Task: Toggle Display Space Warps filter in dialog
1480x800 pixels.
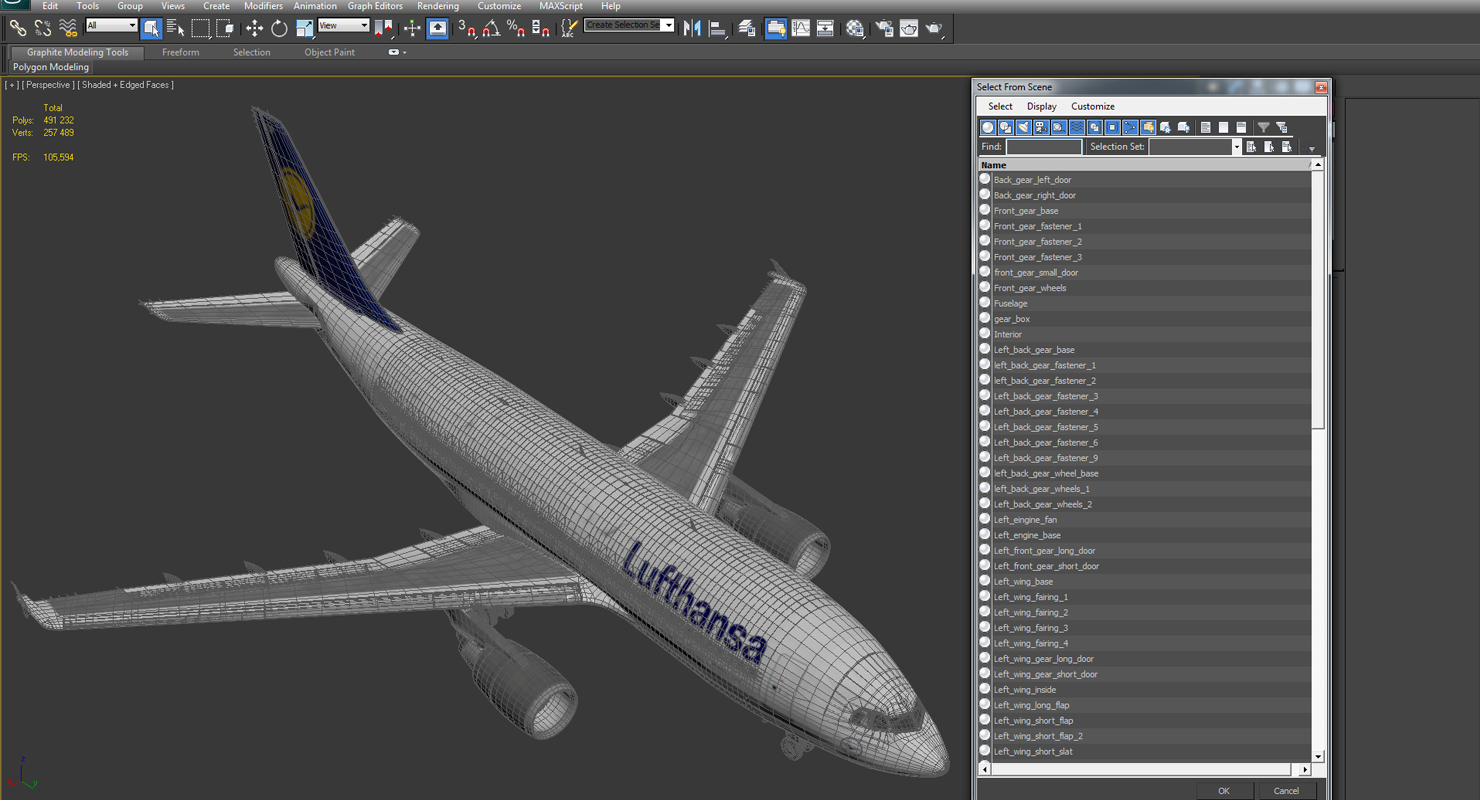Action: click(1077, 127)
